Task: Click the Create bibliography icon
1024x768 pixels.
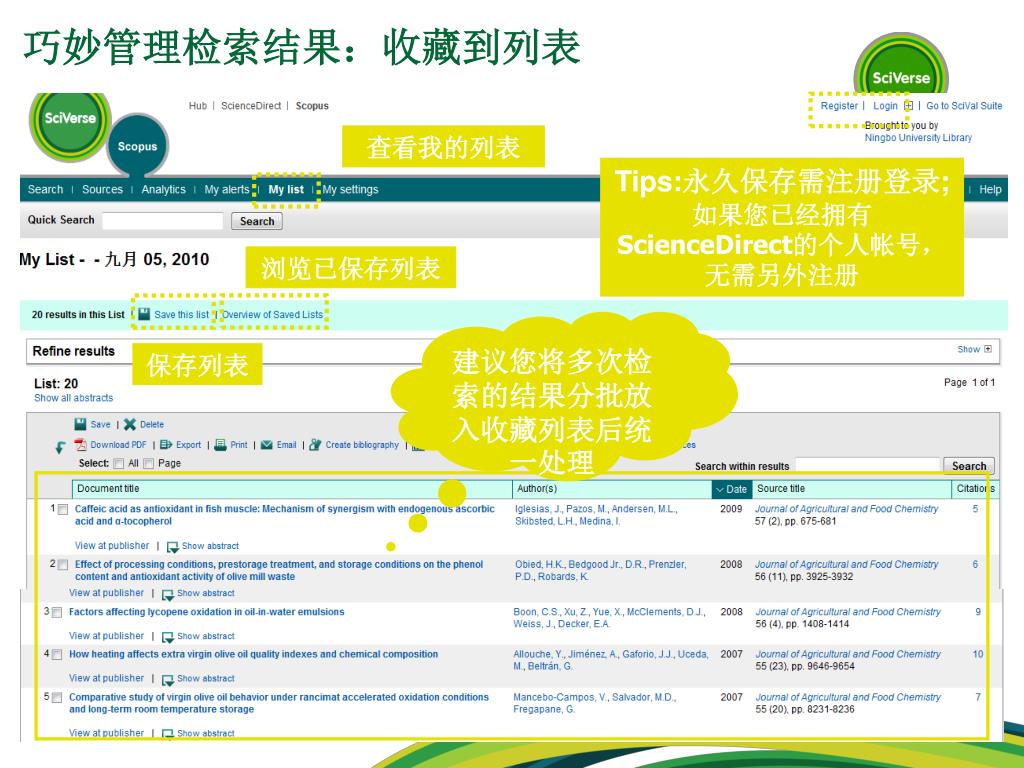Action: click(315, 445)
